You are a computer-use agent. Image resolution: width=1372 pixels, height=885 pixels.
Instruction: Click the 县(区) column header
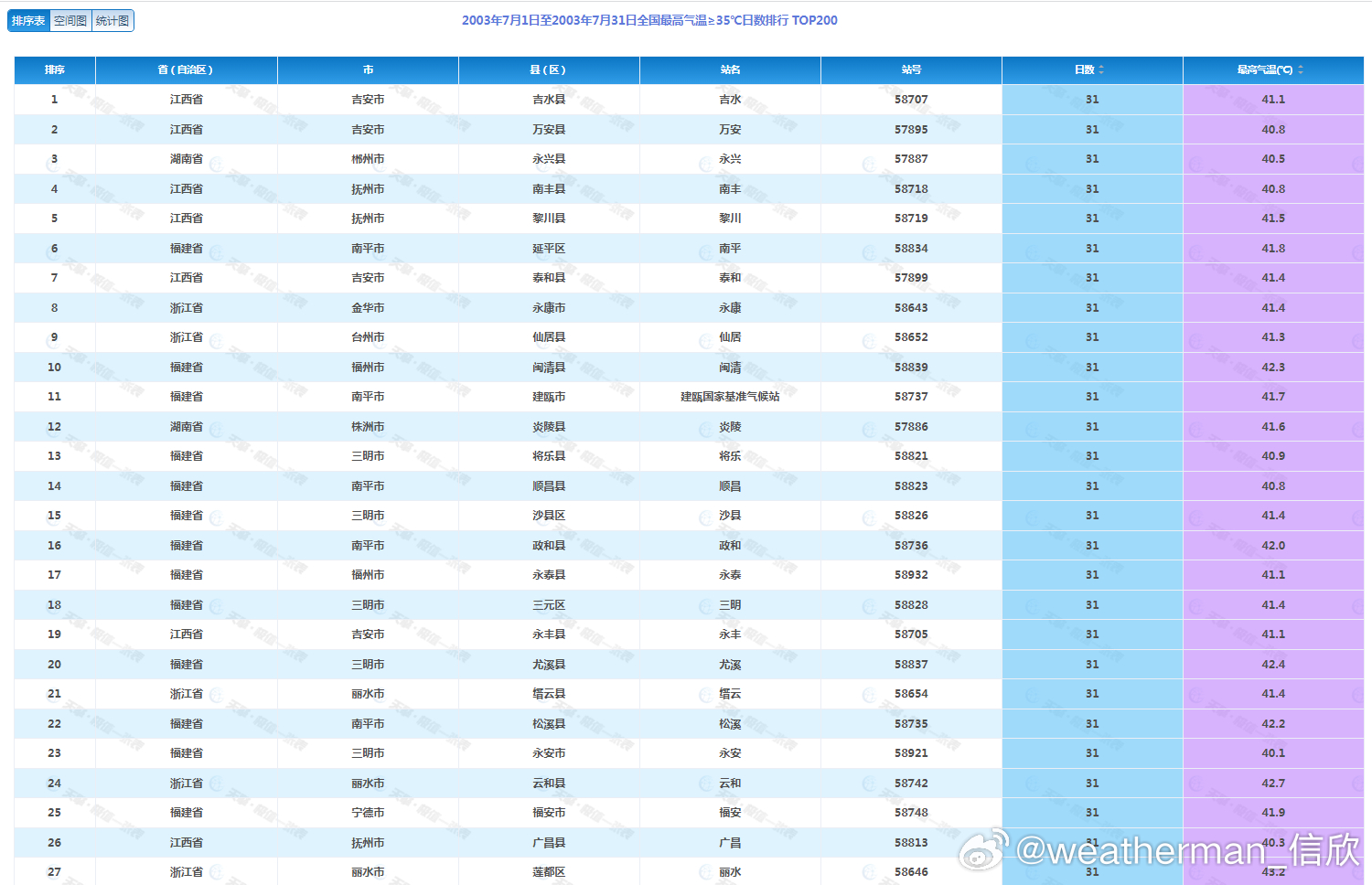tap(549, 69)
